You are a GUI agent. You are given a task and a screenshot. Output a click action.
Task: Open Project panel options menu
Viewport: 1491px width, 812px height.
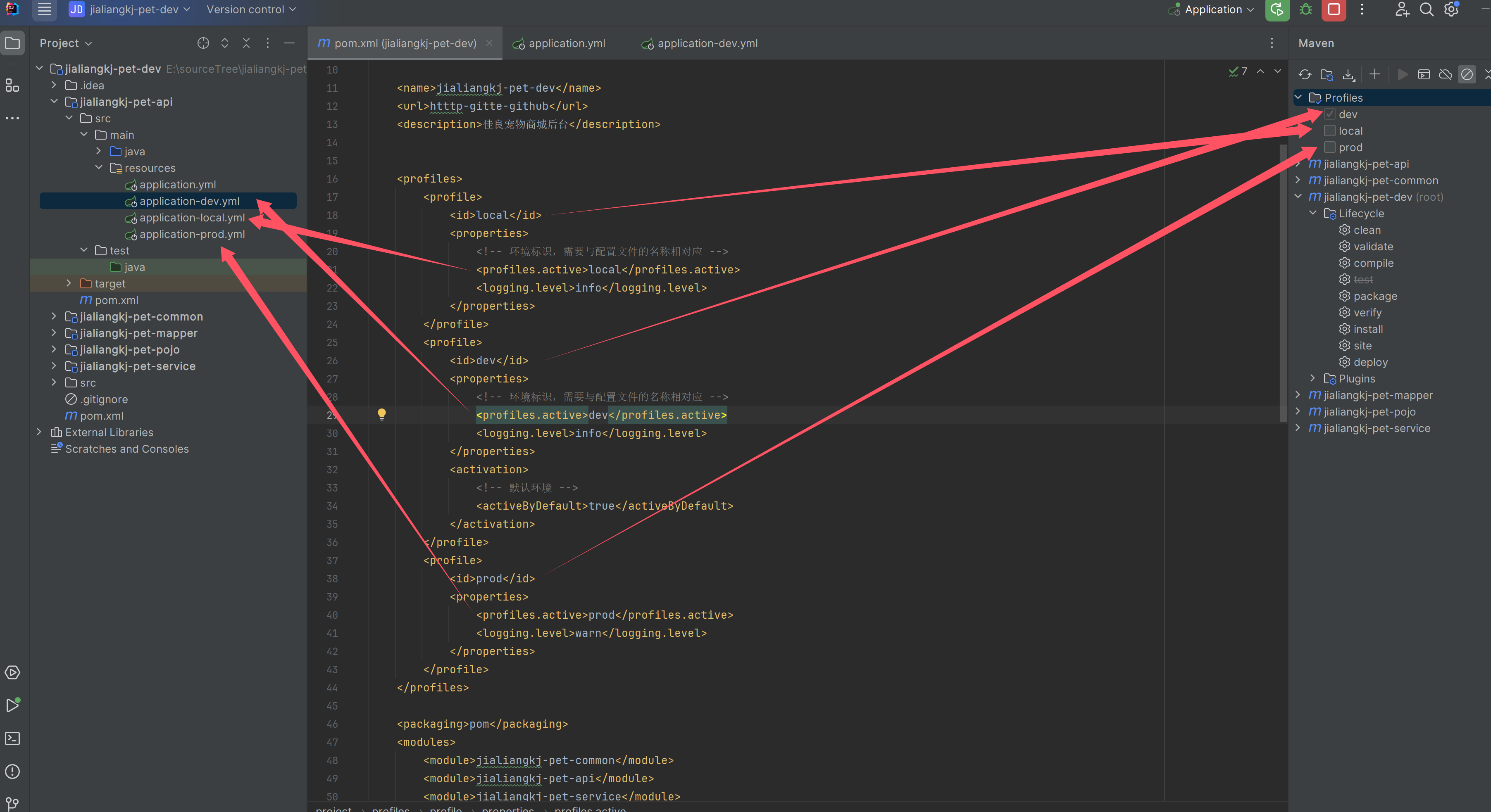[267, 43]
